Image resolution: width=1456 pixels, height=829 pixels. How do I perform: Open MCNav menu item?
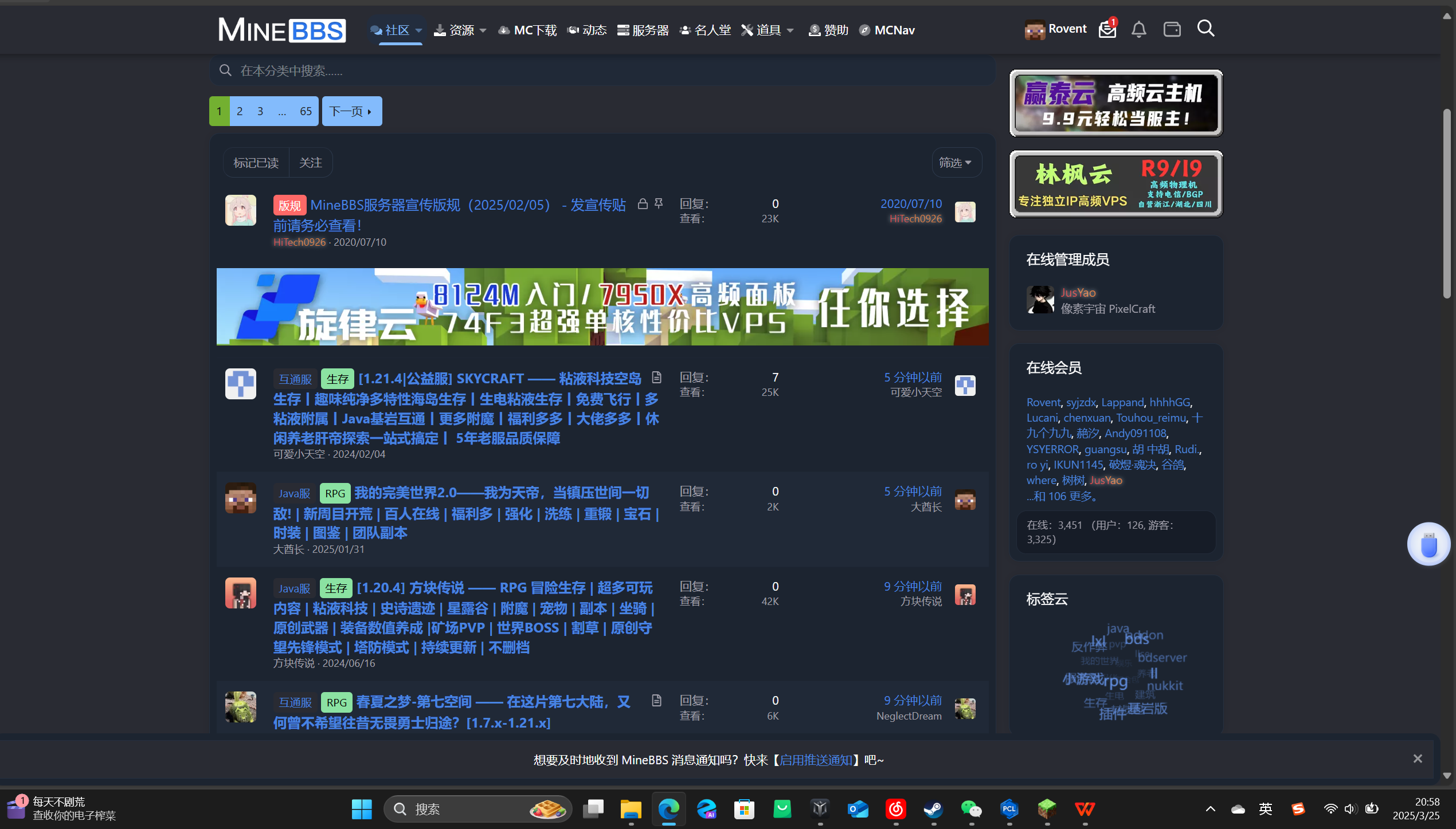click(887, 30)
